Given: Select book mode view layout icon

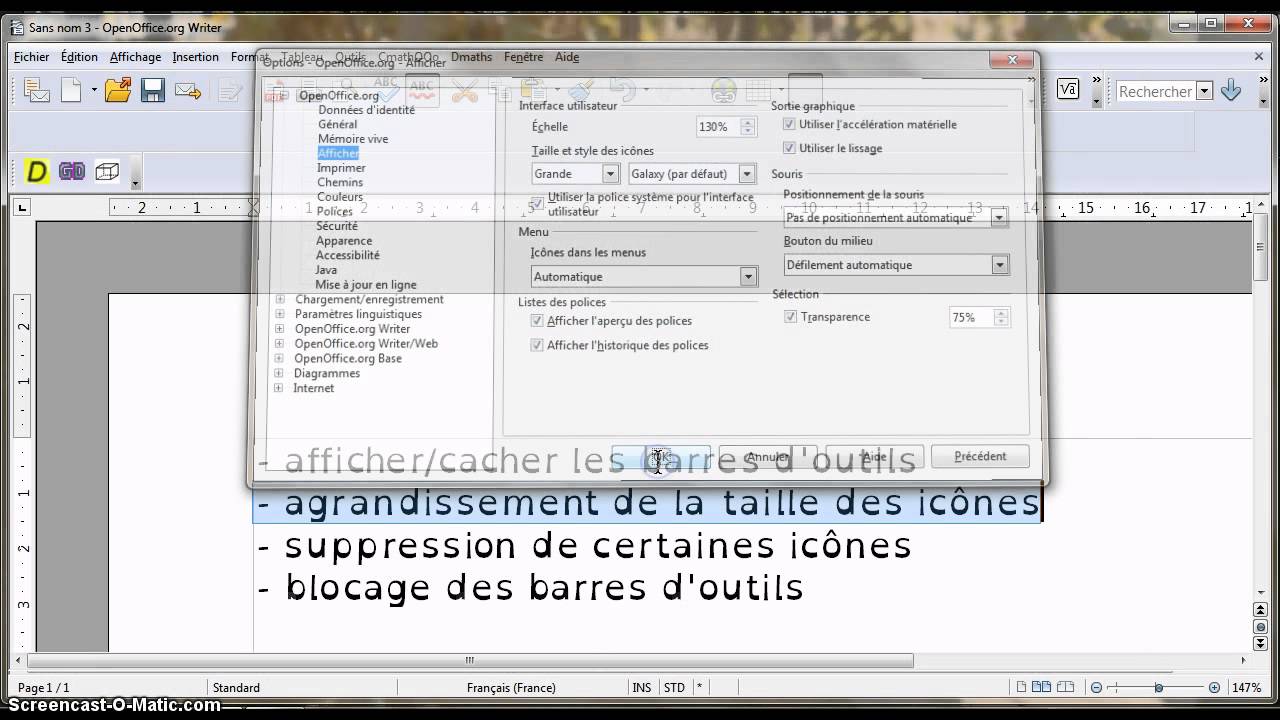Looking at the screenshot, I should 1066,687.
